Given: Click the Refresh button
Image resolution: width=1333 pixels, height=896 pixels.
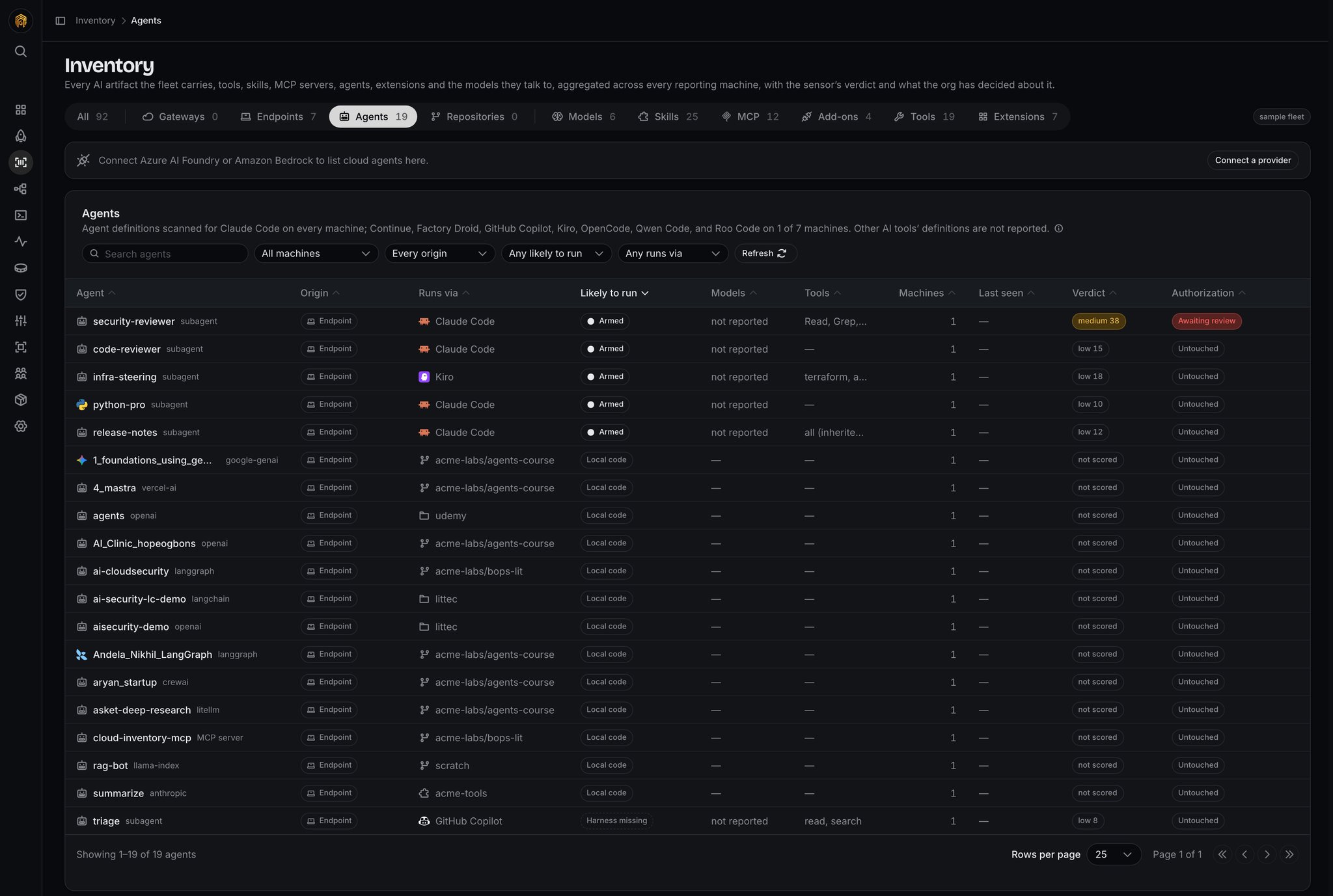Looking at the screenshot, I should (x=765, y=254).
